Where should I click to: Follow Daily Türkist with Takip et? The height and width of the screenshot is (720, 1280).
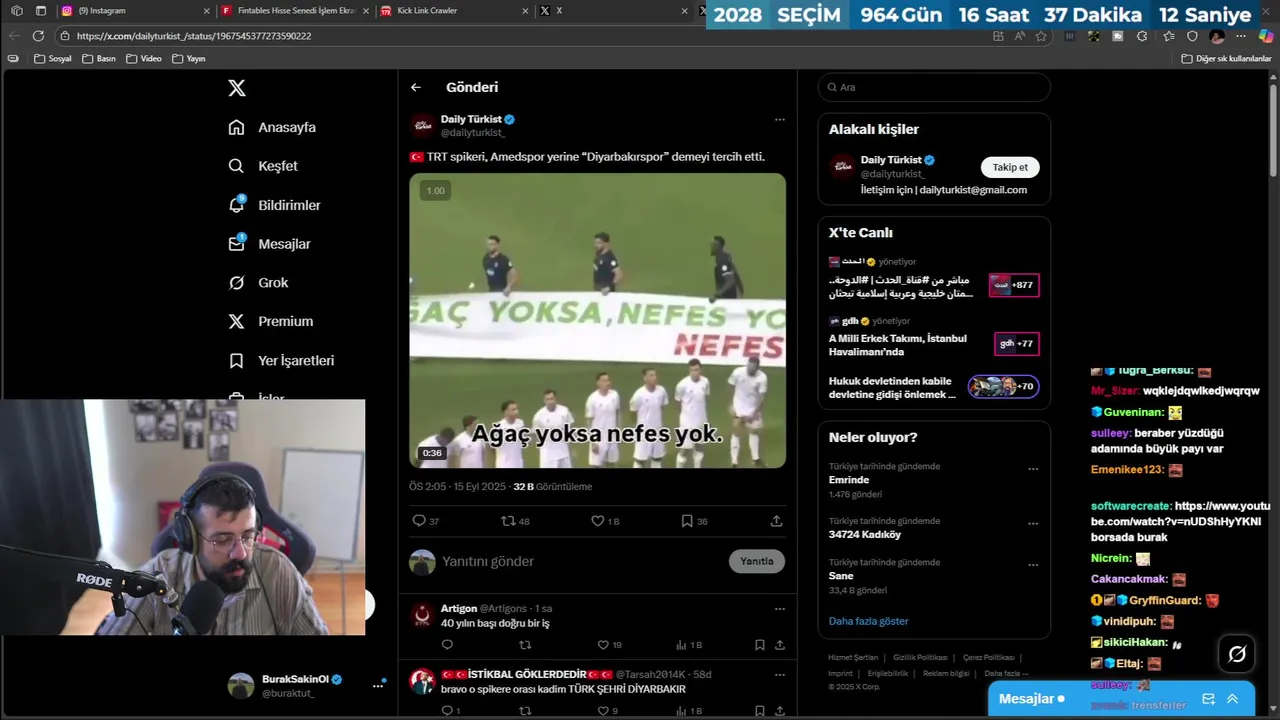click(x=1010, y=167)
